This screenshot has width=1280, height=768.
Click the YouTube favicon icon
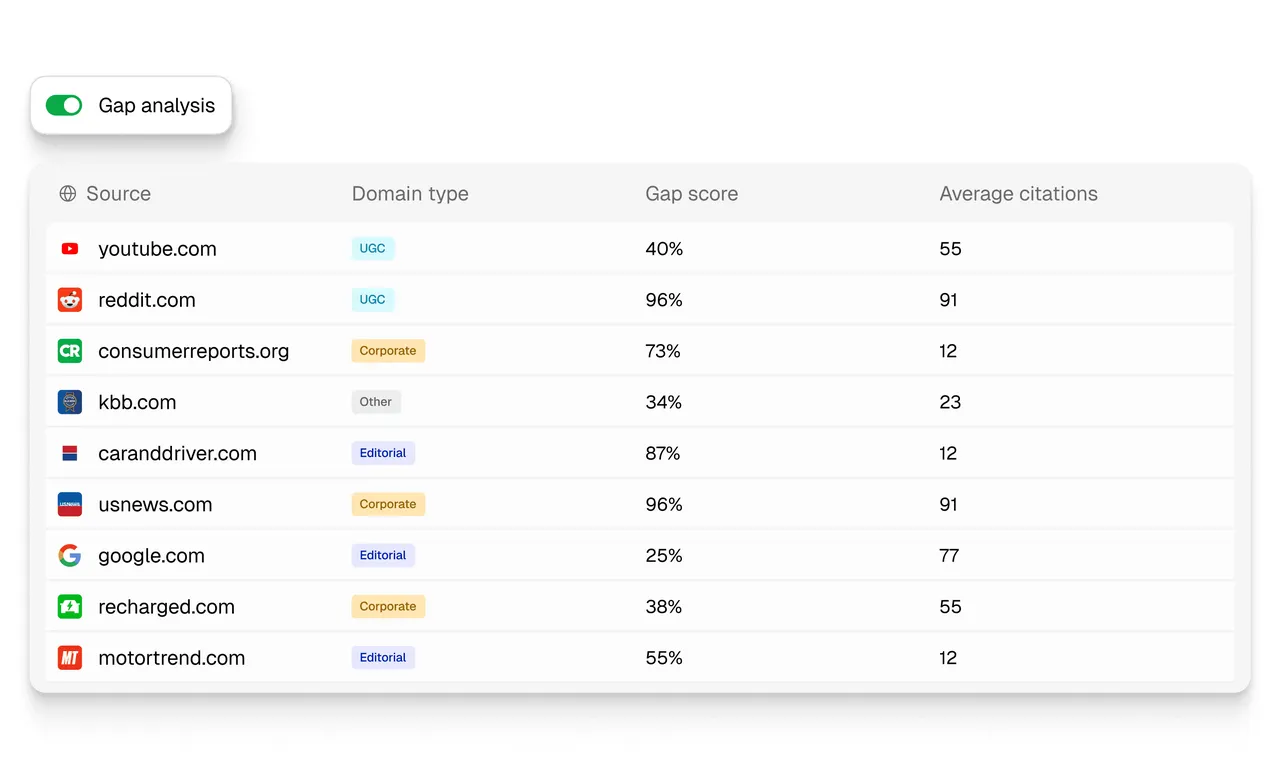pos(70,249)
